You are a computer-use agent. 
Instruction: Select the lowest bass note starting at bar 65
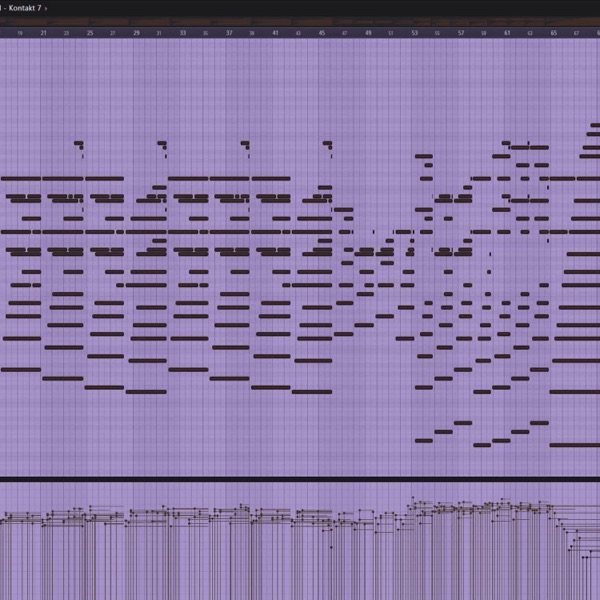575,445
